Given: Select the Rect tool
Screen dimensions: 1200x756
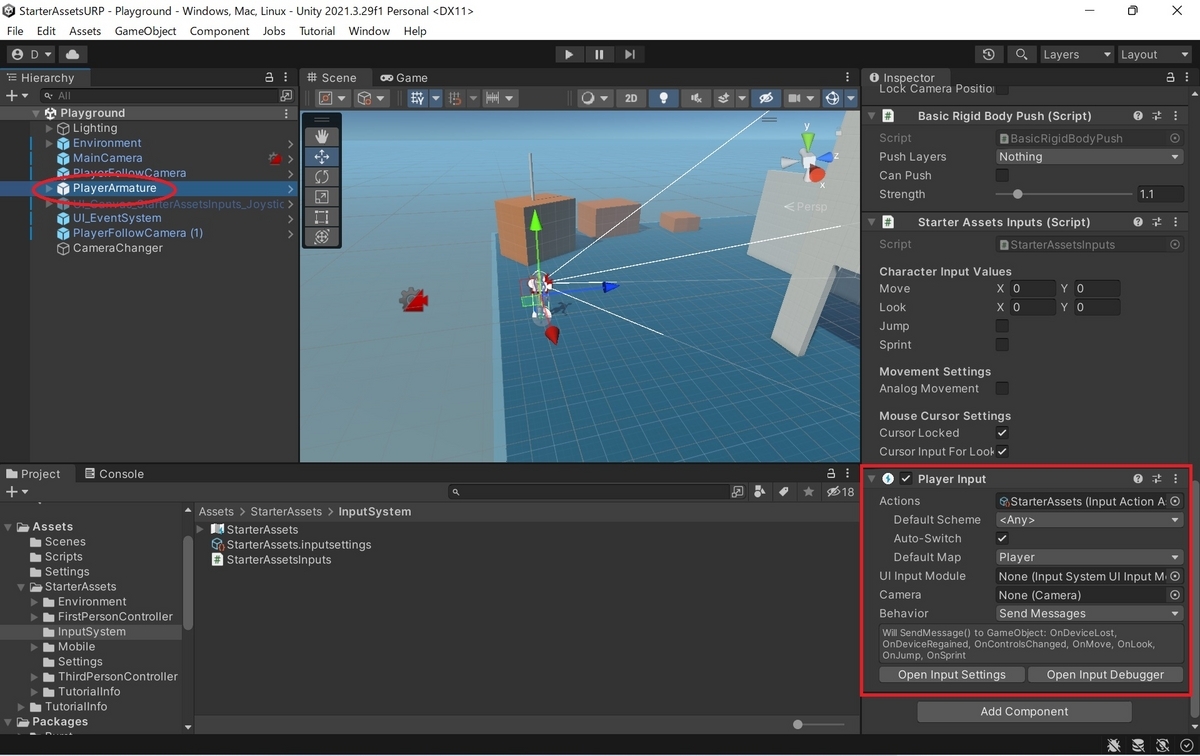Looking at the screenshot, I should click(322, 217).
